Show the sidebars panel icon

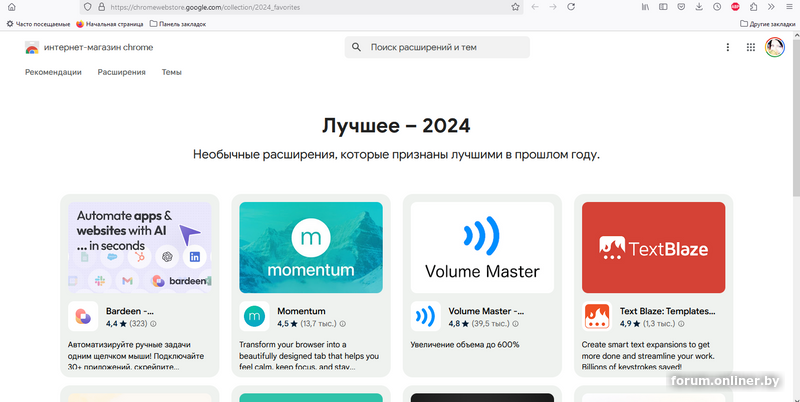click(x=663, y=7)
